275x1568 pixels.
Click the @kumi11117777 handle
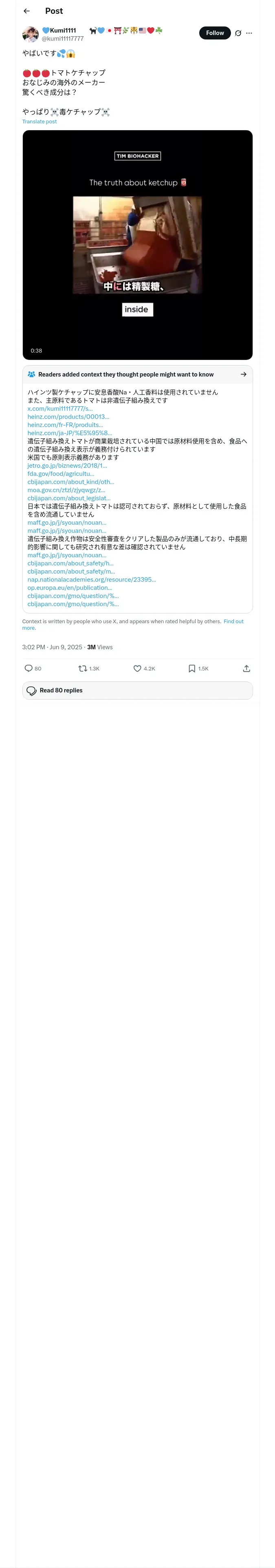click(x=62, y=38)
